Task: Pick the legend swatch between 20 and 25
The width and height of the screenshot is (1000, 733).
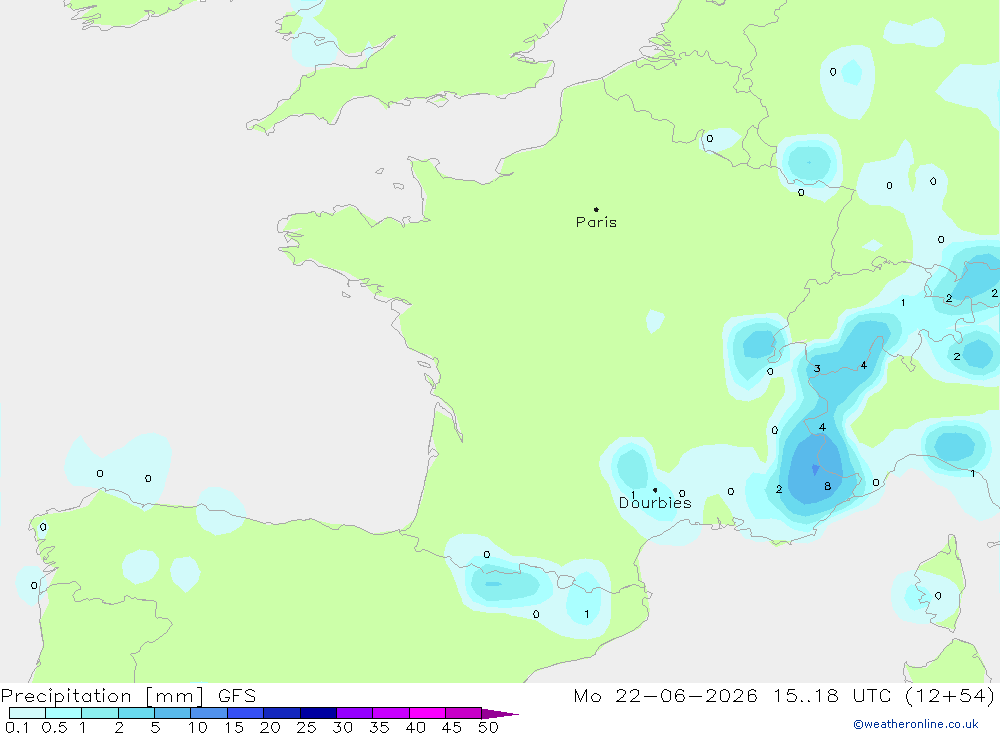Action: (281, 713)
